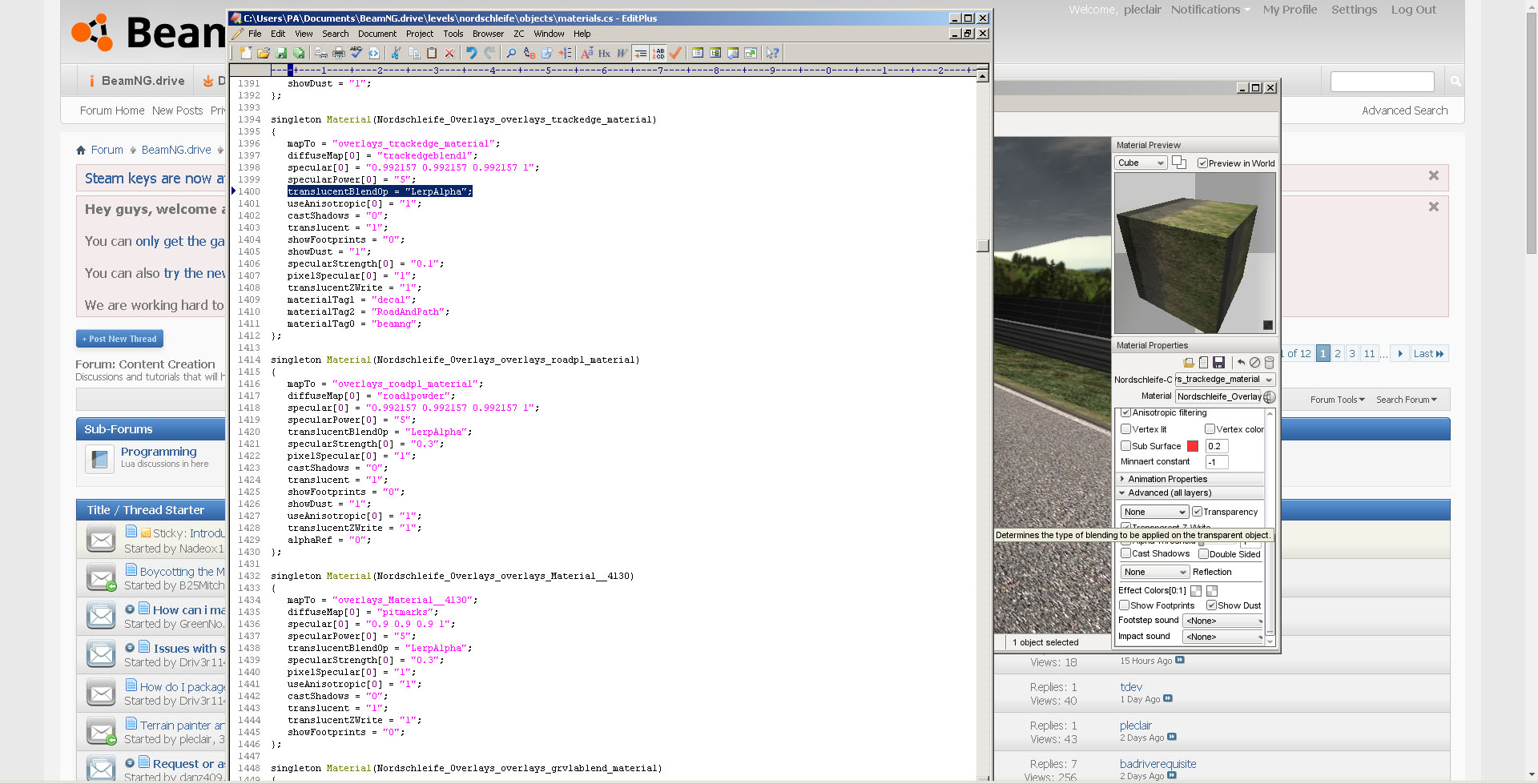
Task: Click the red Sub Surface color swatch
Action: pyautogui.click(x=1193, y=446)
